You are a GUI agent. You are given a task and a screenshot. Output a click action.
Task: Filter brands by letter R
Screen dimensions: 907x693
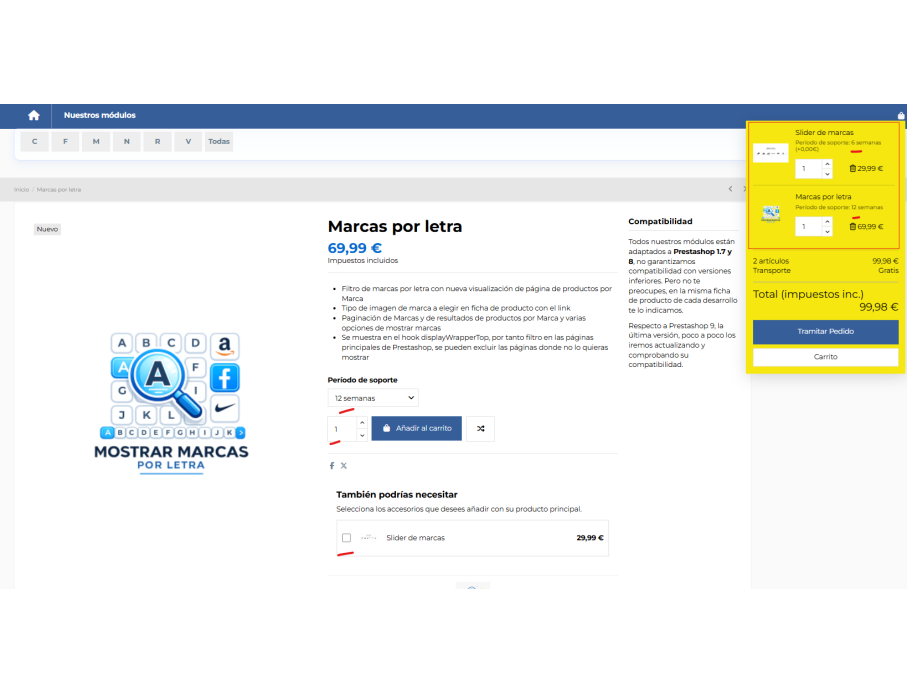157,141
